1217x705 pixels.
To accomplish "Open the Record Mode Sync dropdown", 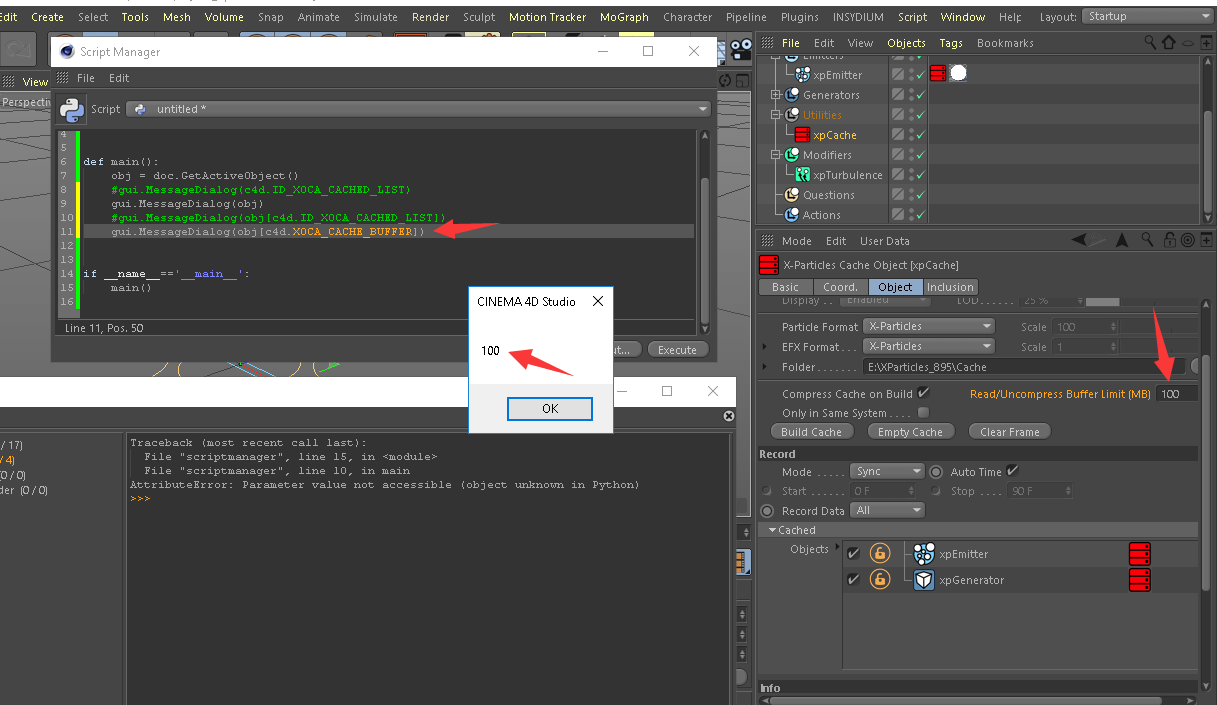I will [888, 471].
